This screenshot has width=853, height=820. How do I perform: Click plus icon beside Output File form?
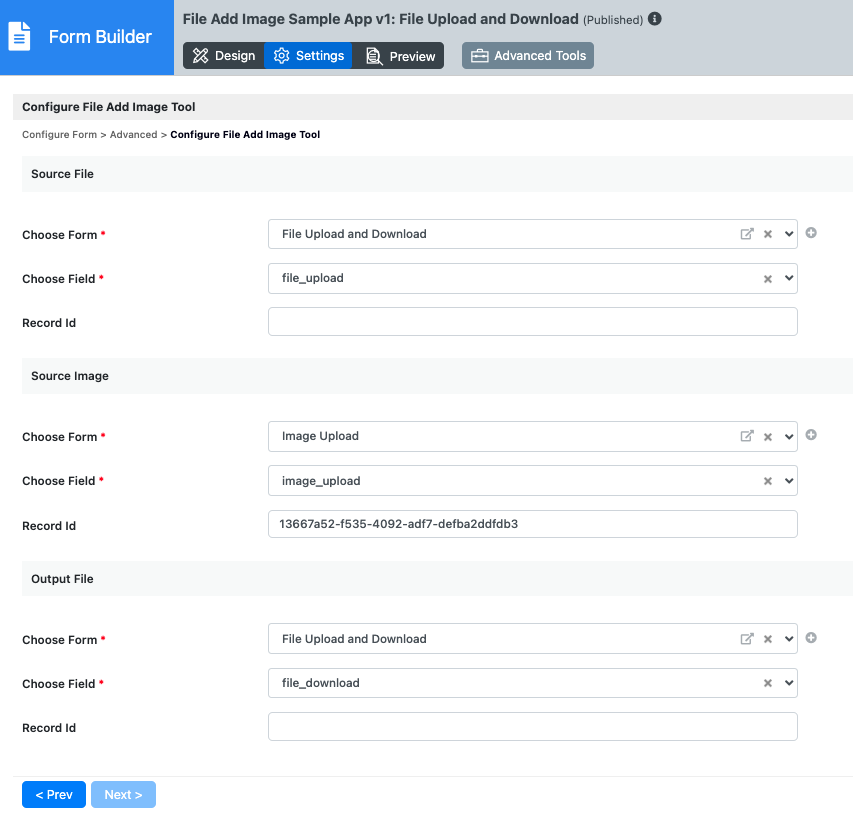(811, 638)
